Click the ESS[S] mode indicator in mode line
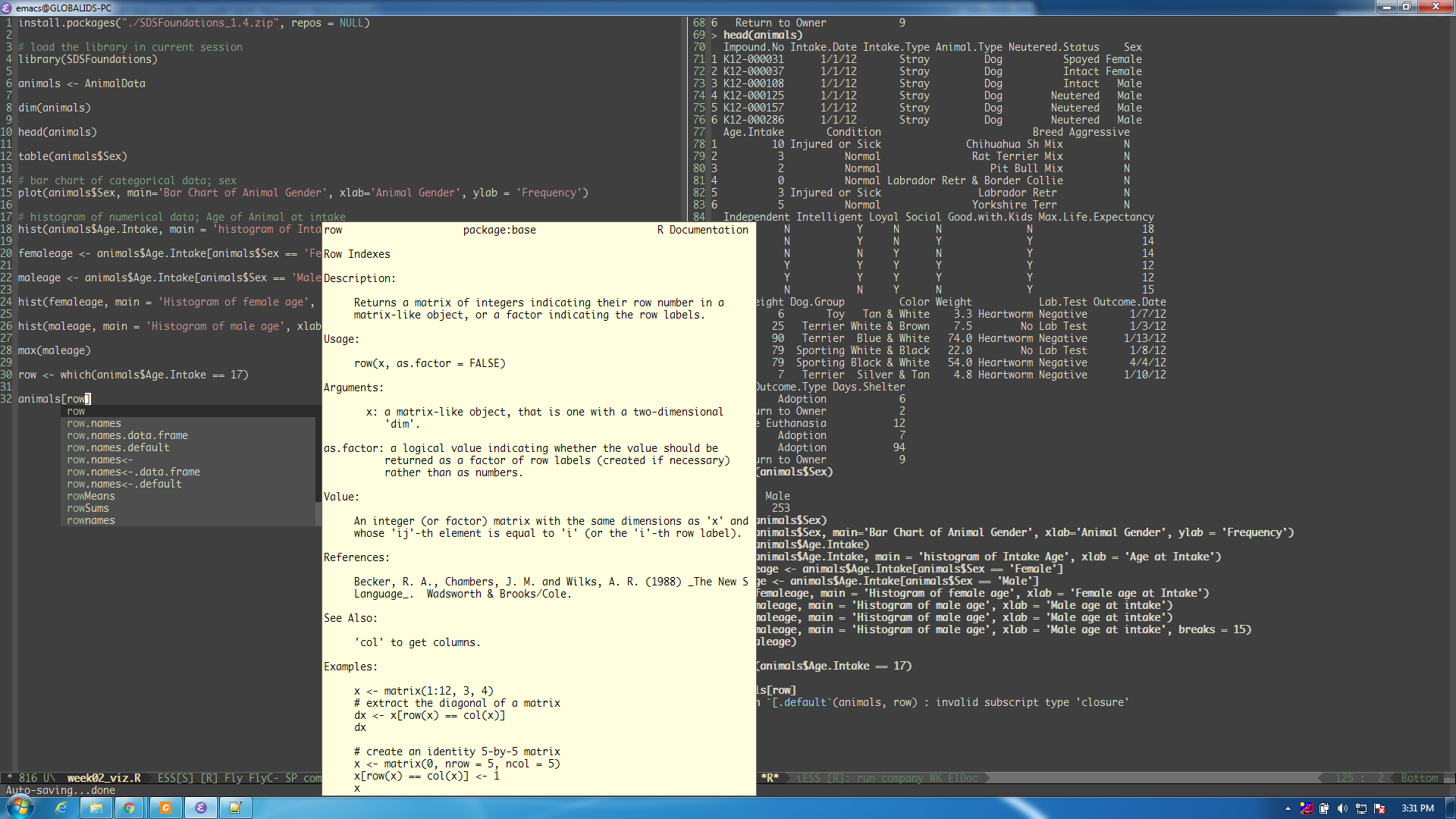Screen dimensions: 1456x819 175,778
